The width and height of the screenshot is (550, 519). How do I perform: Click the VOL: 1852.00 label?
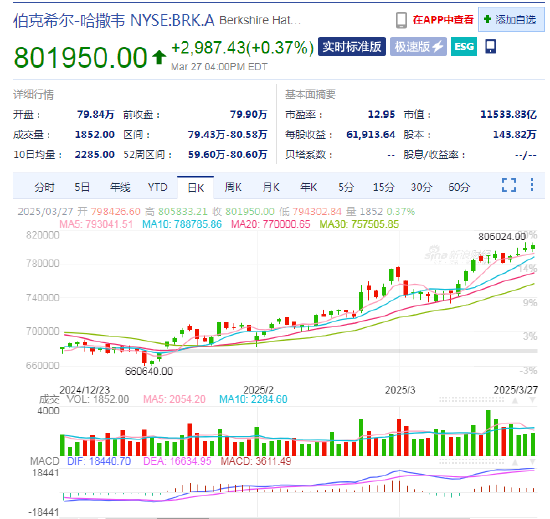click(x=98, y=399)
